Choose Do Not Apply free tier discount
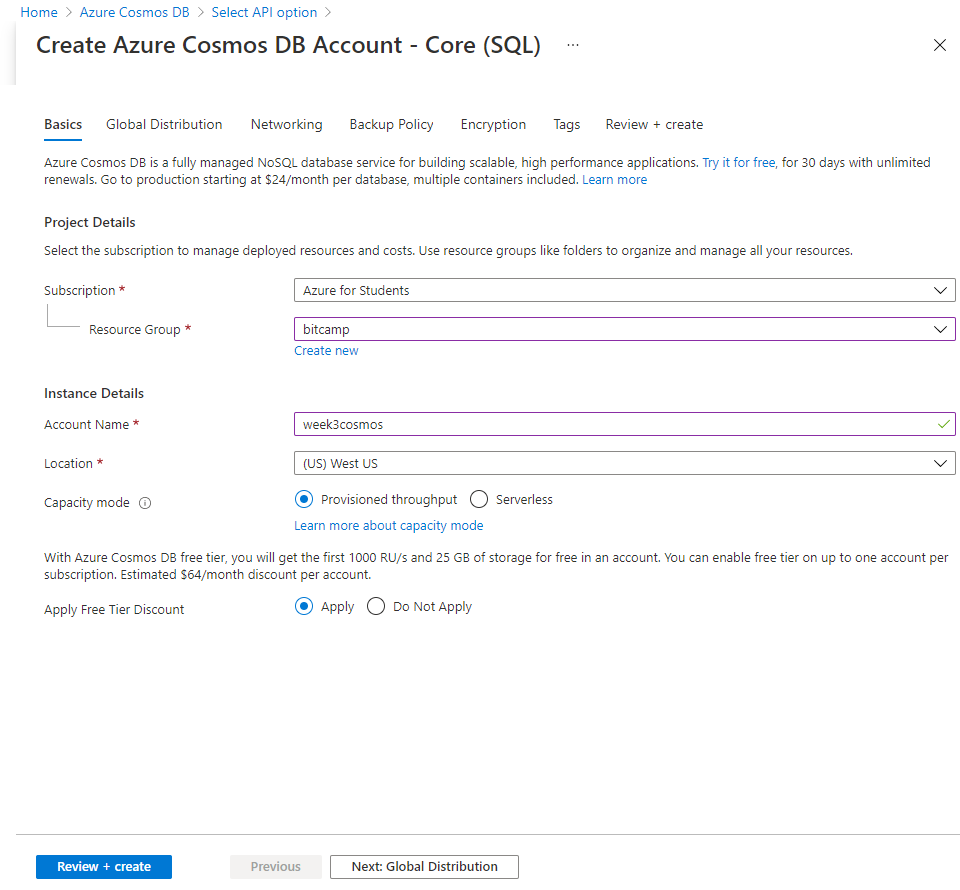Viewport: 960px width, 890px height. [376, 607]
